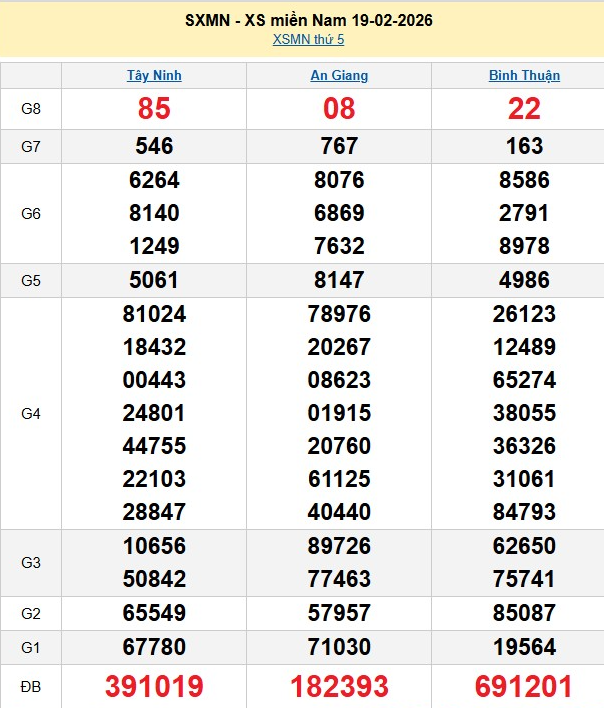Click Bình Thuận special prize number 691201

524,687
